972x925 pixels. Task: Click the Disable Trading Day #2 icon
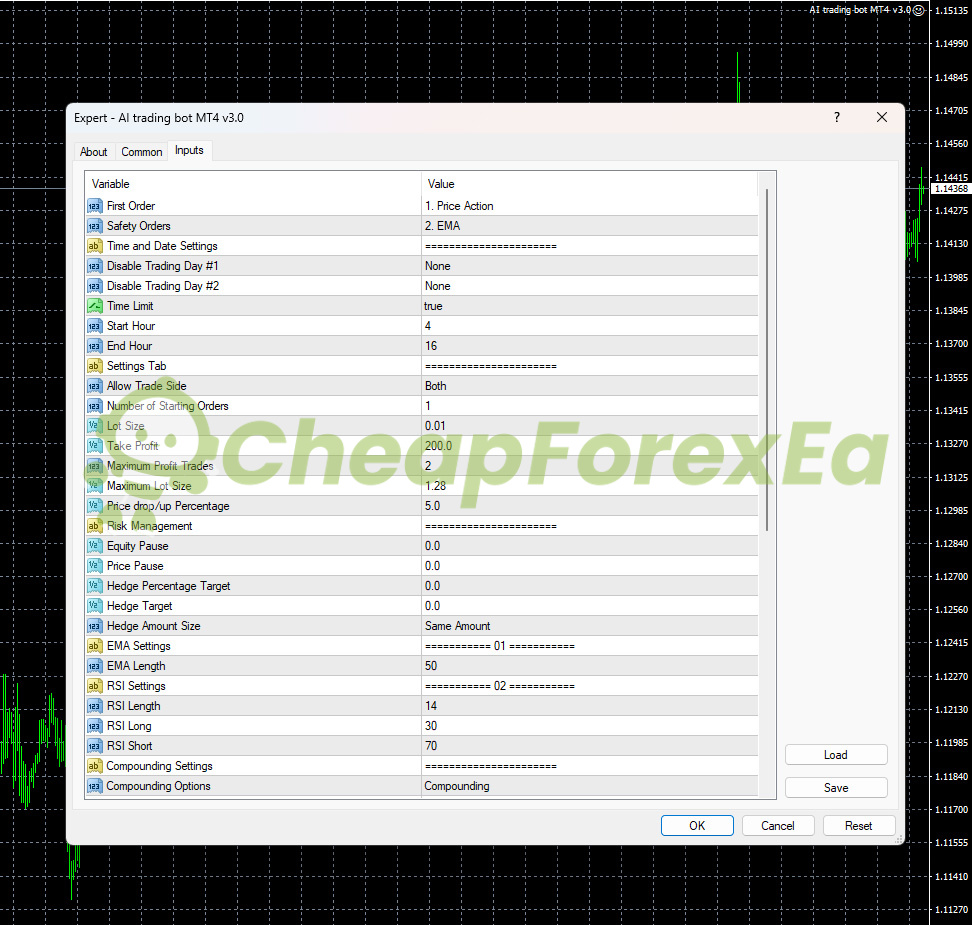[94, 286]
